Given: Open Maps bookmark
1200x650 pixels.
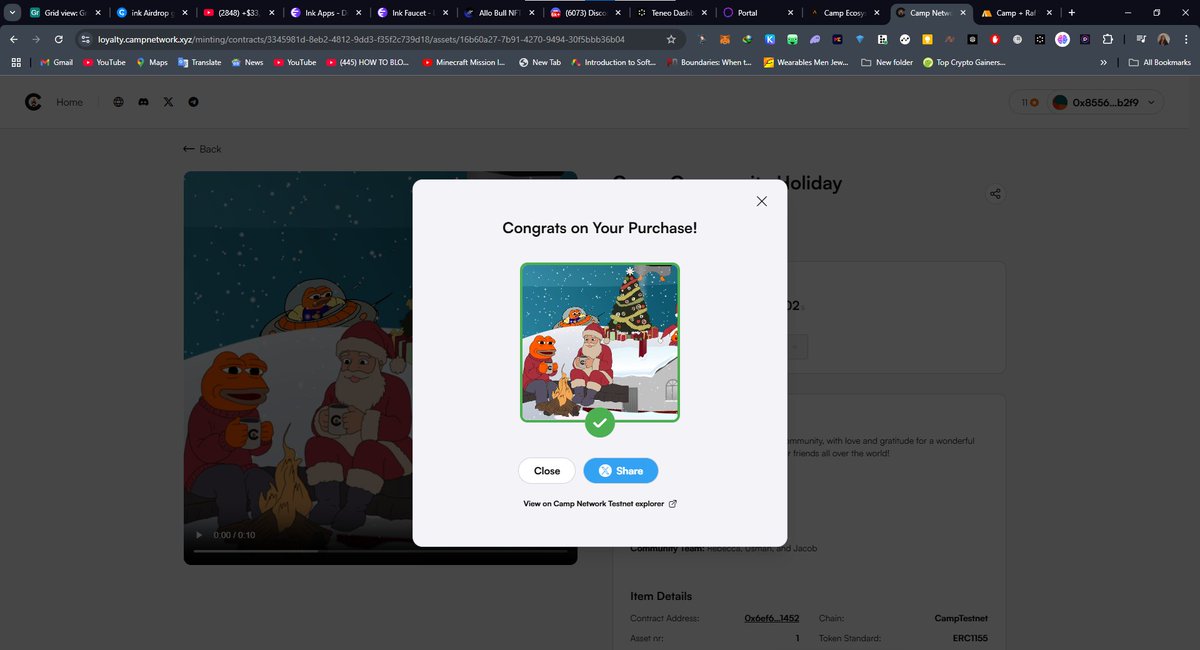Looking at the screenshot, I should point(152,62).
